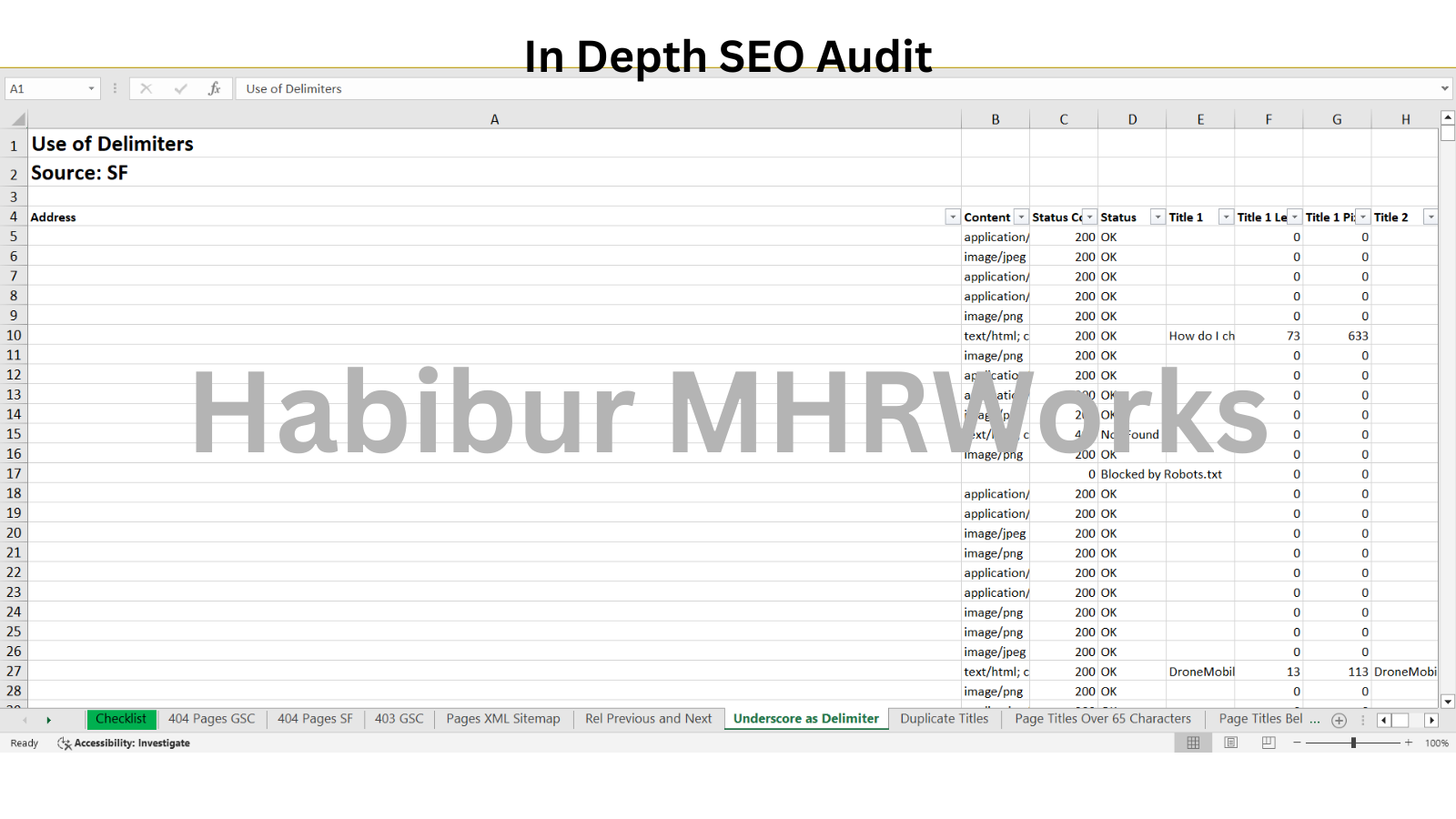Switch to Page Break Preview view
The image size is (1456, 819).
[1269, 743]
